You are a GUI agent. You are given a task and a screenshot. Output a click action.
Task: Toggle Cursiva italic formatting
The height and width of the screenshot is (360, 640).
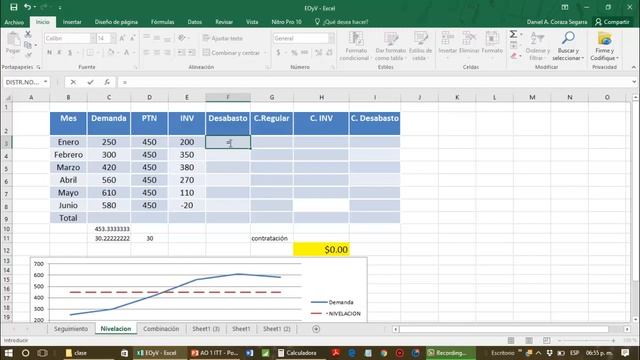point(60,53)
